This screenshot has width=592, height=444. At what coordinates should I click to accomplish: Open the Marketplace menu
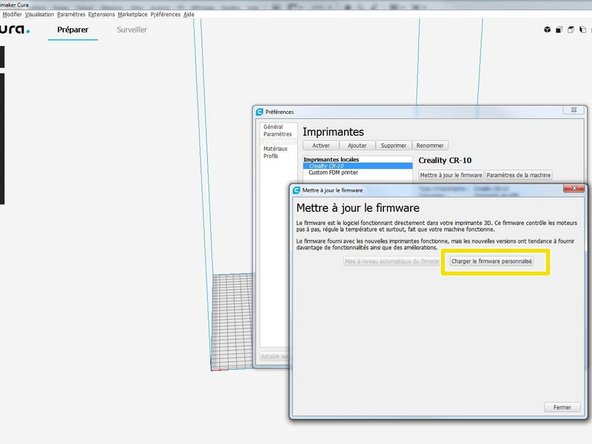(x=133, y=14)
